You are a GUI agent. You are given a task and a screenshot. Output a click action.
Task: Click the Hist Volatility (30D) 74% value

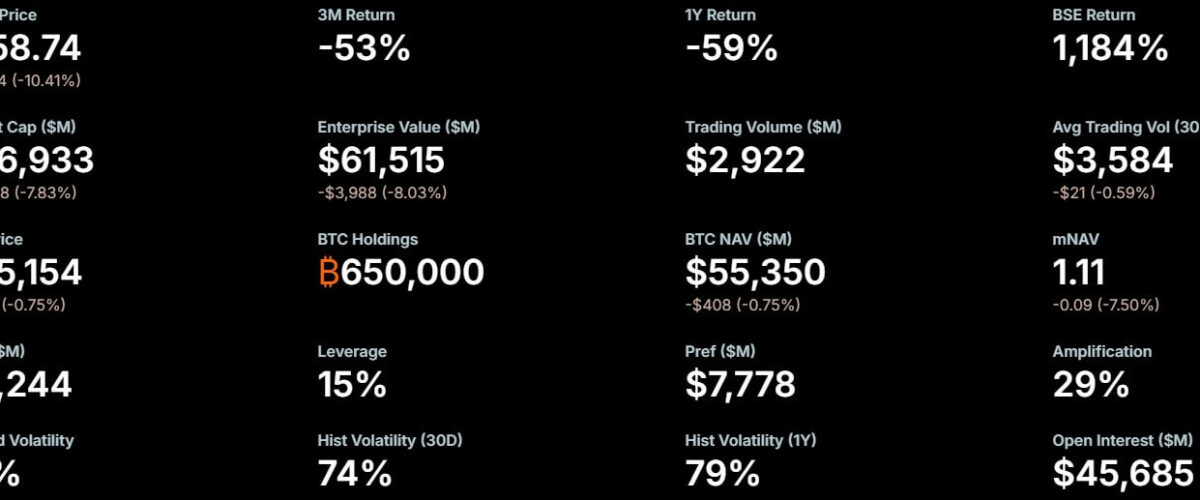pos(354,474)
